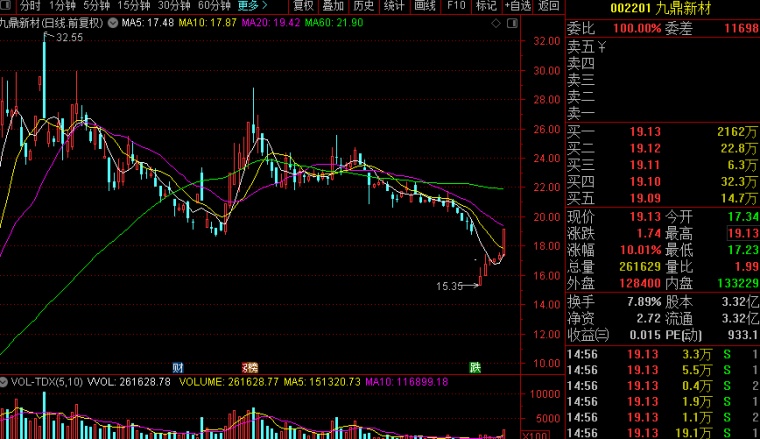Click the PE(动) value 933.1
760x439 pixels.
[x=743, y=335]
